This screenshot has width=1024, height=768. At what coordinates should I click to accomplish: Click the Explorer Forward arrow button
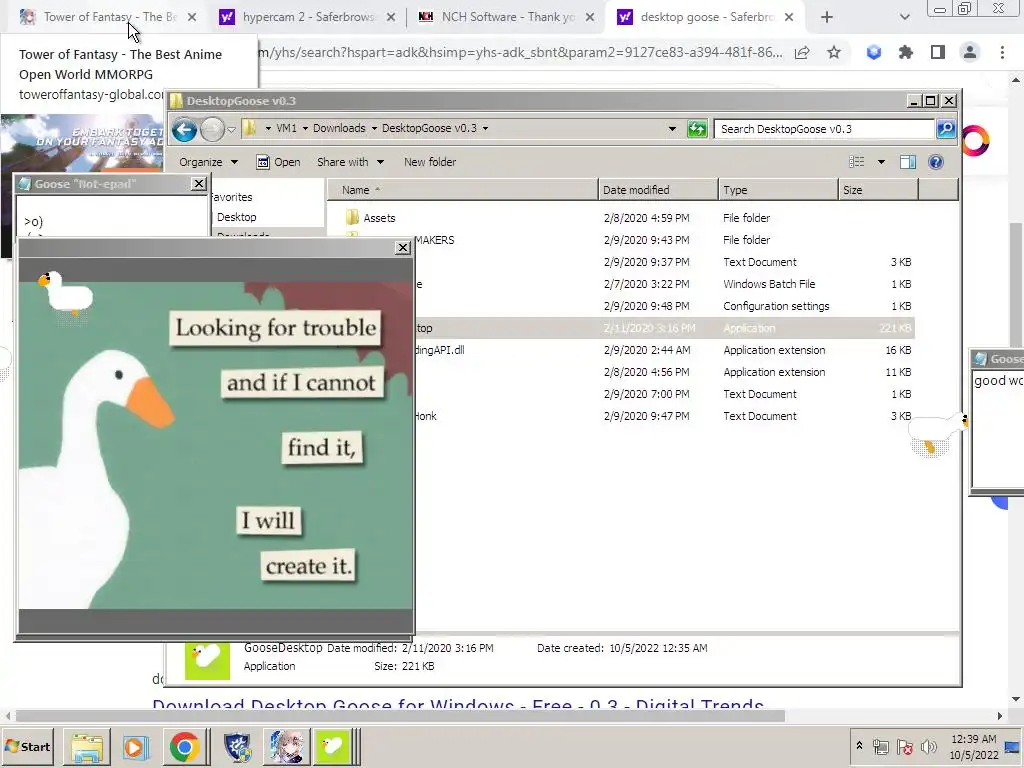pyautogui.click(x=212, y=129)
